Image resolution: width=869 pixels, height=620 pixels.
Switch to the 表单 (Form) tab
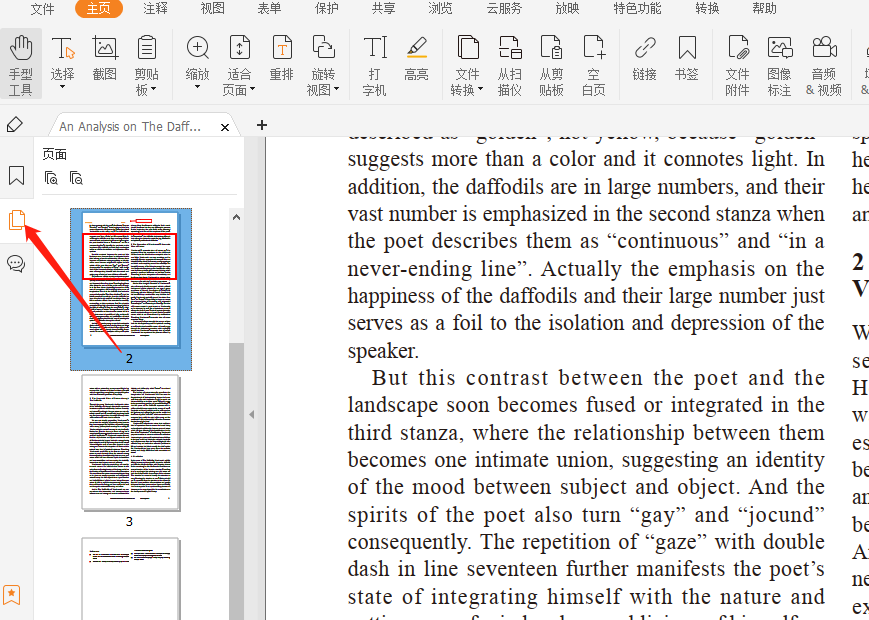[x=269, y=9]
